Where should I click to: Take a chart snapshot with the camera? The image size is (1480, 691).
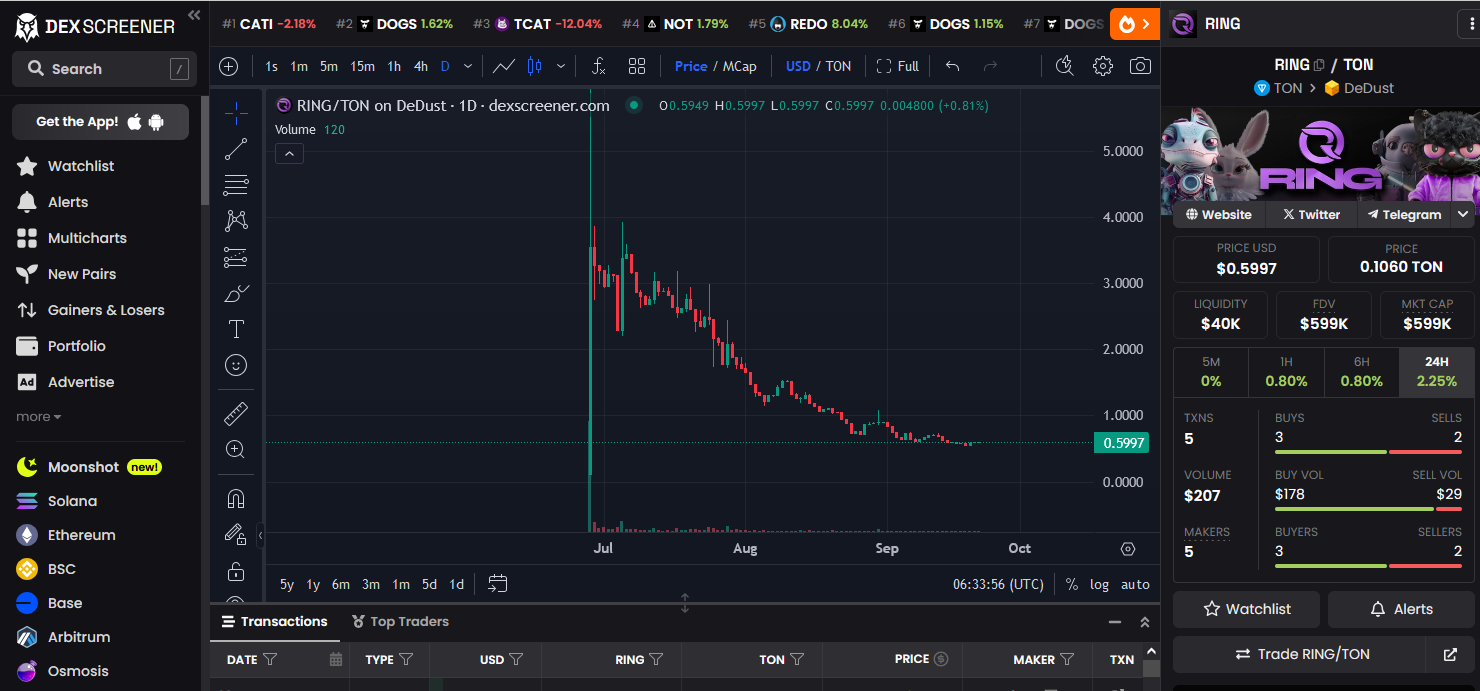tap(1140, 66)
